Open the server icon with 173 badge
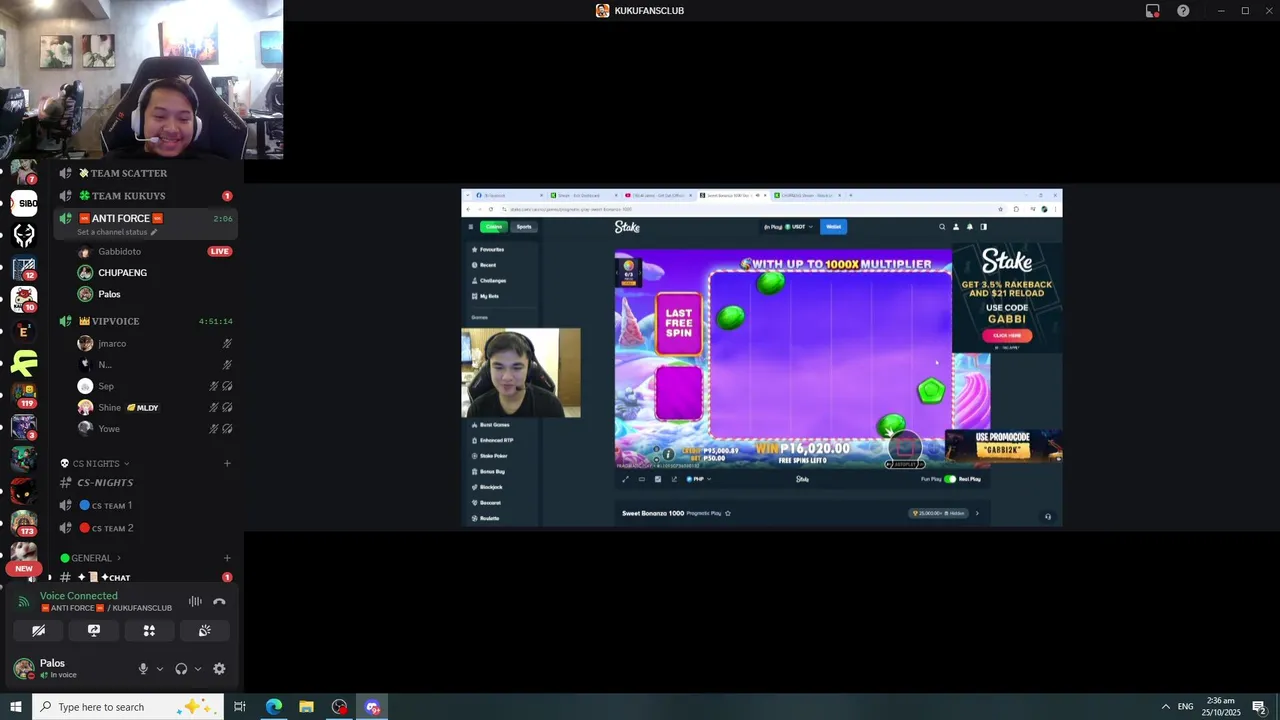Screen dimensions: 1280x720 [24, 523]
